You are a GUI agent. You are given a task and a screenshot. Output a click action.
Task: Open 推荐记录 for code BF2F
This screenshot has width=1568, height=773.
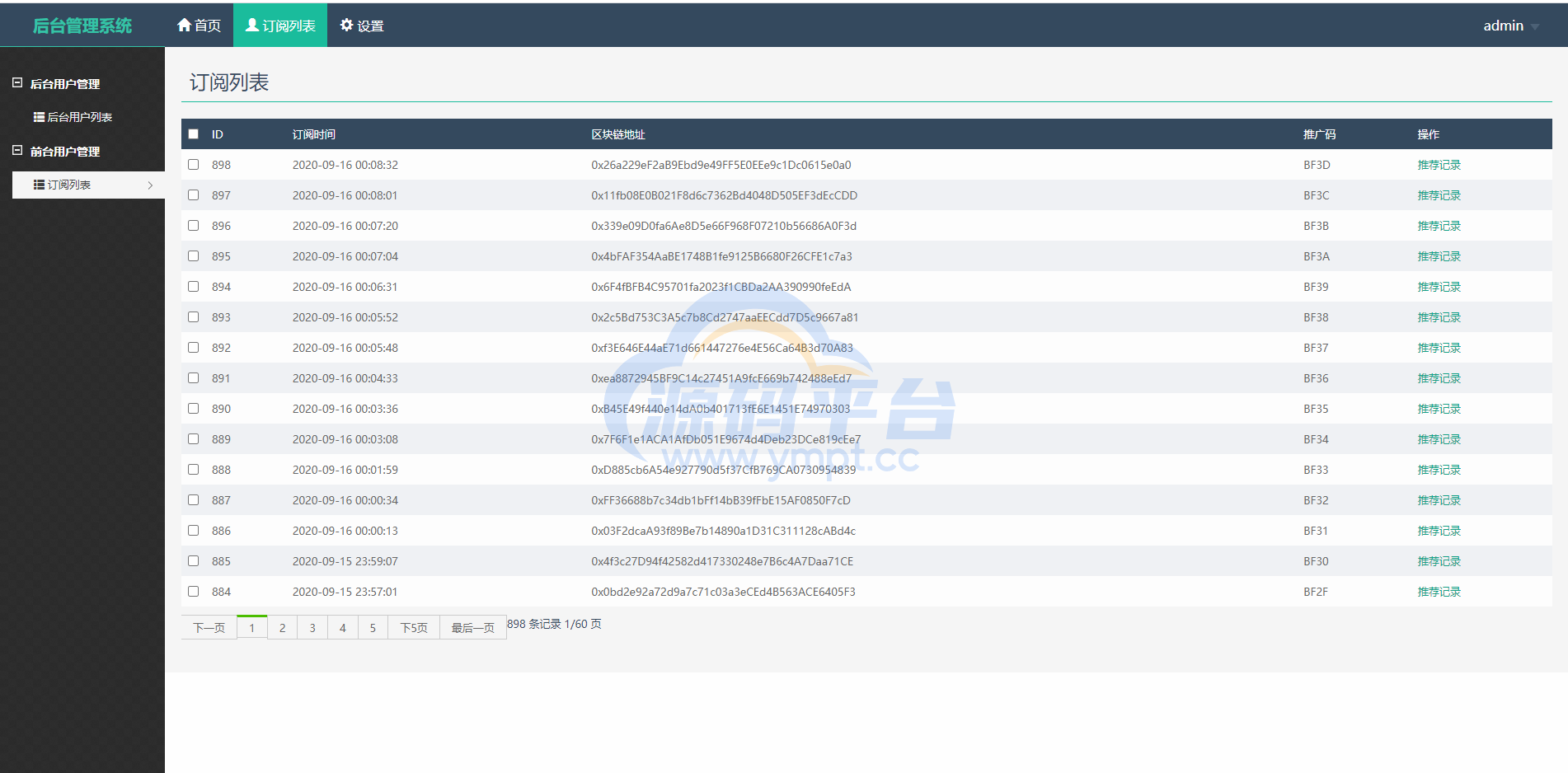[1439, 592]
